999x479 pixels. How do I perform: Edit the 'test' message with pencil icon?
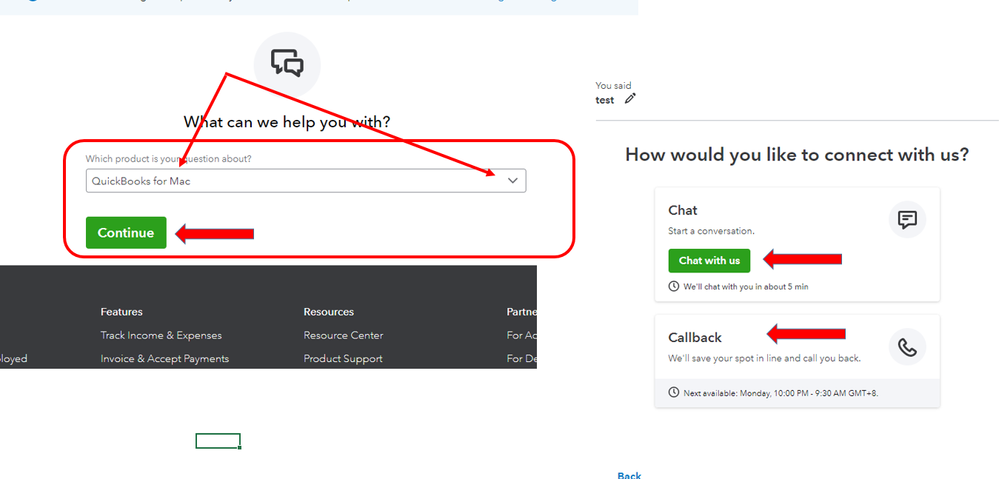click(x=630, y=99)
